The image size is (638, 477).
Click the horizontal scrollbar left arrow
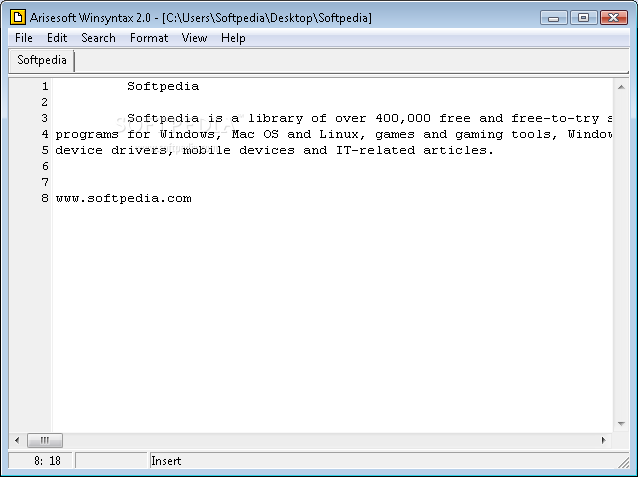[17, 440]
